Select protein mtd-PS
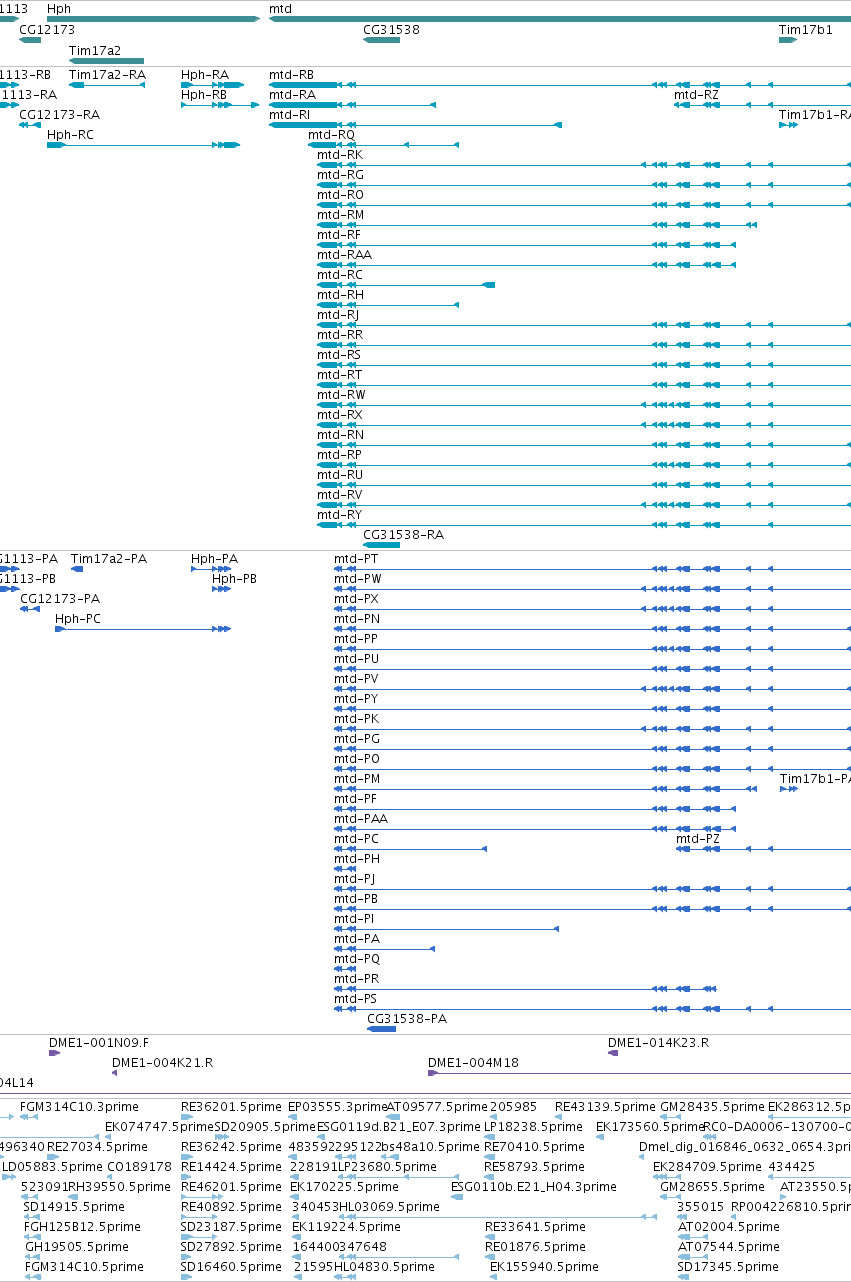Screen dimensions: 851x1282 click(x=356, y=999)
